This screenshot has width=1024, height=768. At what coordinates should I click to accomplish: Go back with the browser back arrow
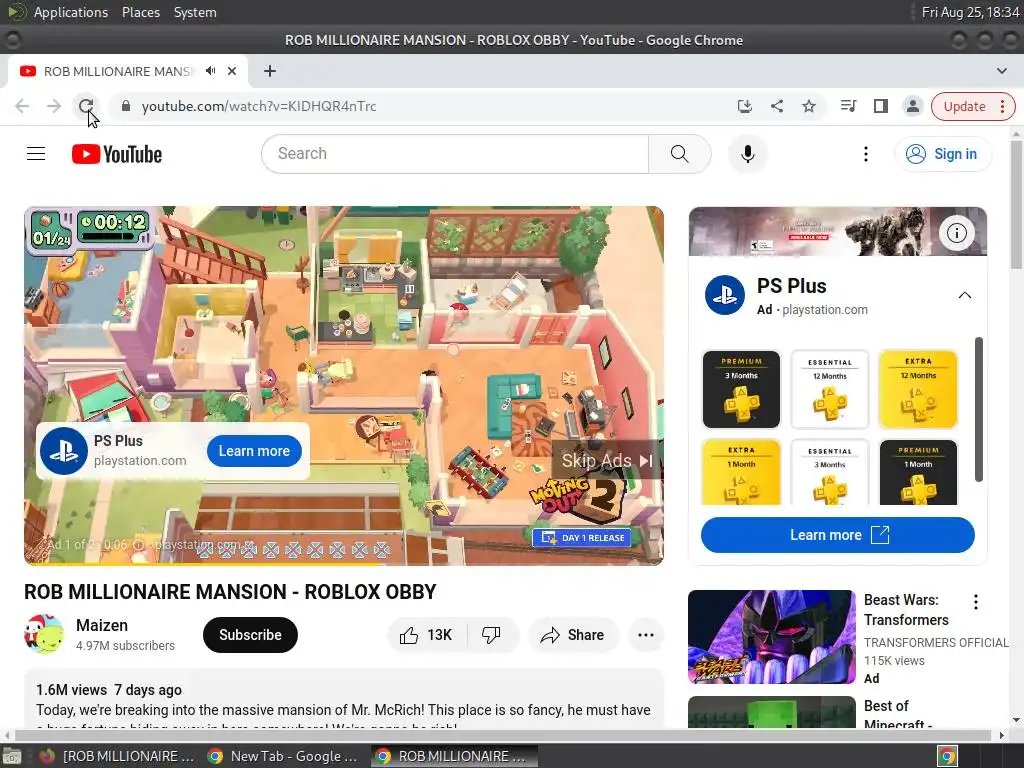tap(22, 106)
